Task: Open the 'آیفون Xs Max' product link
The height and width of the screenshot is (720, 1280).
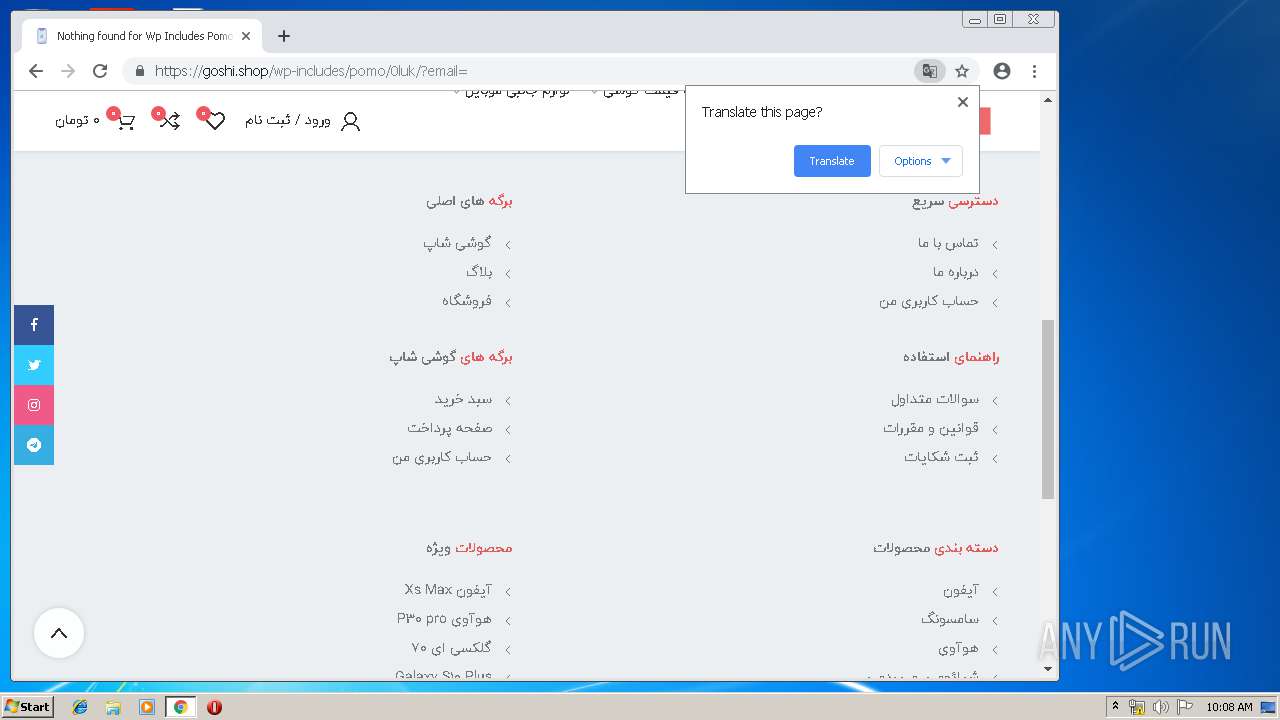Action: [448, 590]
